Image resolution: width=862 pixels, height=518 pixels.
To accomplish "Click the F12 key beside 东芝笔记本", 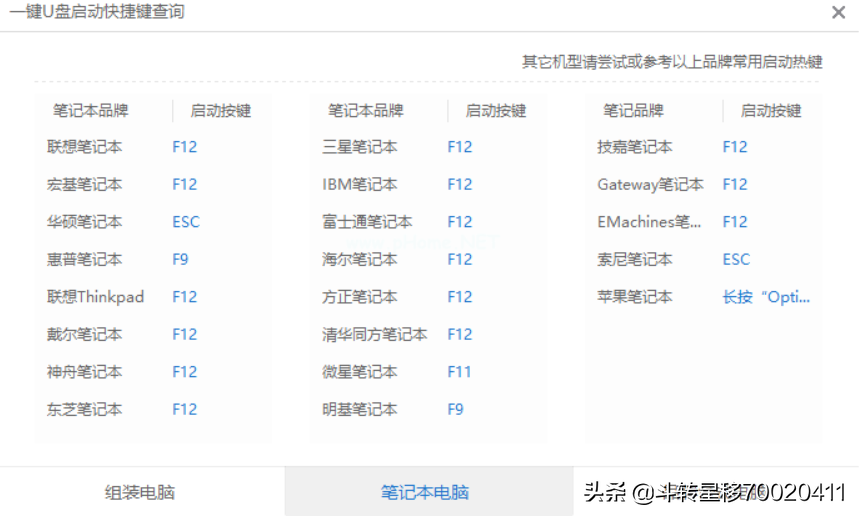I will tap(185, 409).
